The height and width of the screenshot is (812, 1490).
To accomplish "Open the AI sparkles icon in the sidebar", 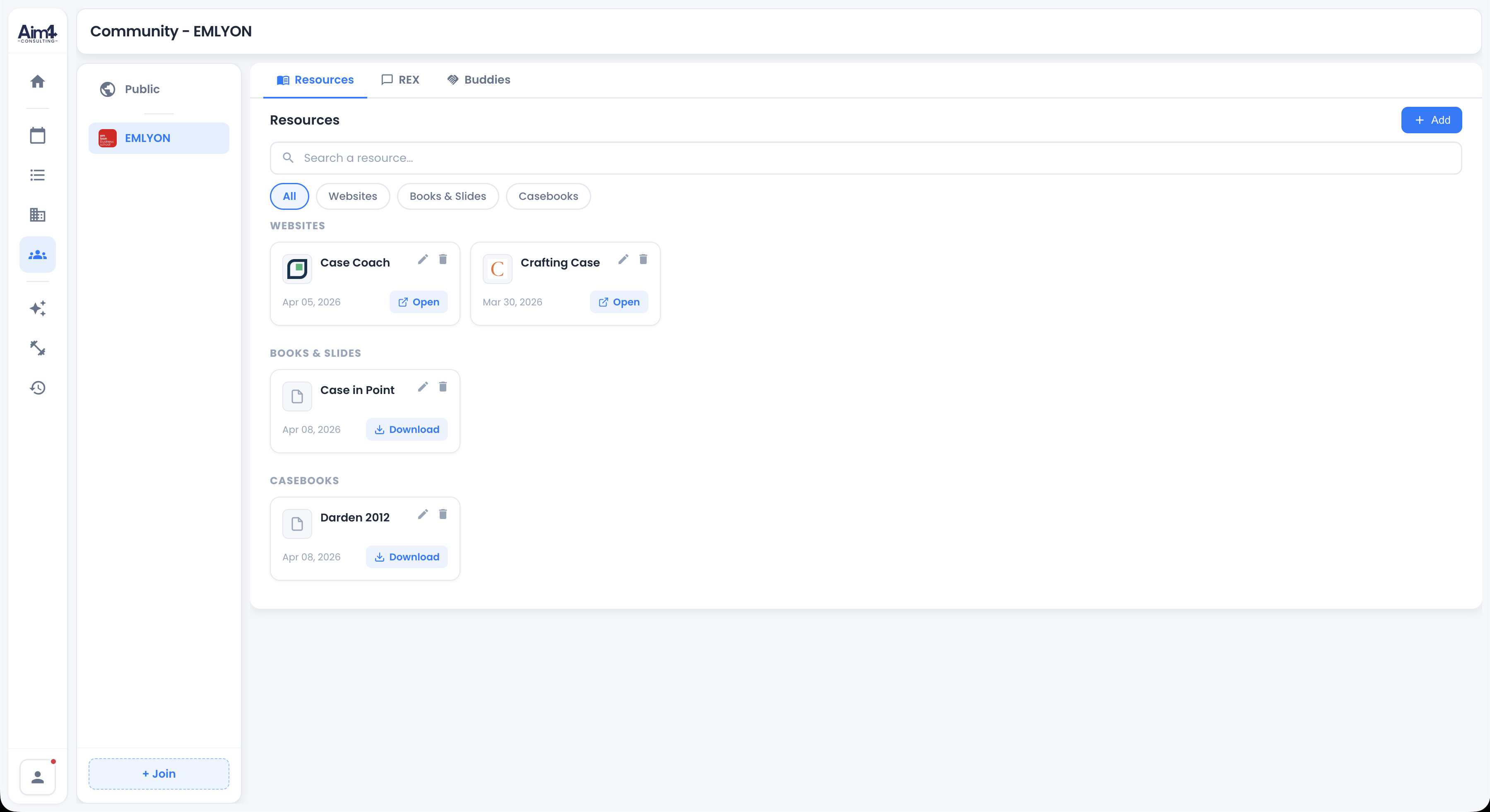I will click(38, 308).
